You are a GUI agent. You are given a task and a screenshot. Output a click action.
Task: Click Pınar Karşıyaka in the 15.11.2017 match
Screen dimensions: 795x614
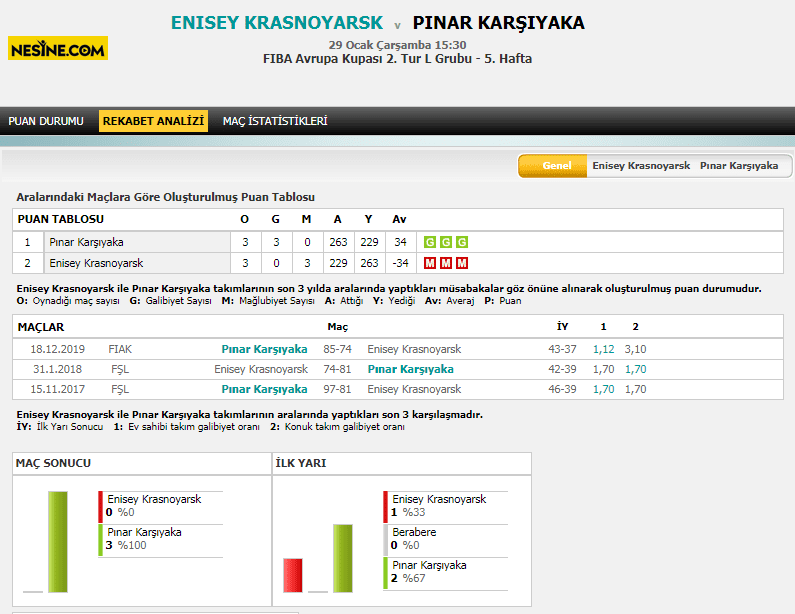pyautogui.click(x=264, y=389)
